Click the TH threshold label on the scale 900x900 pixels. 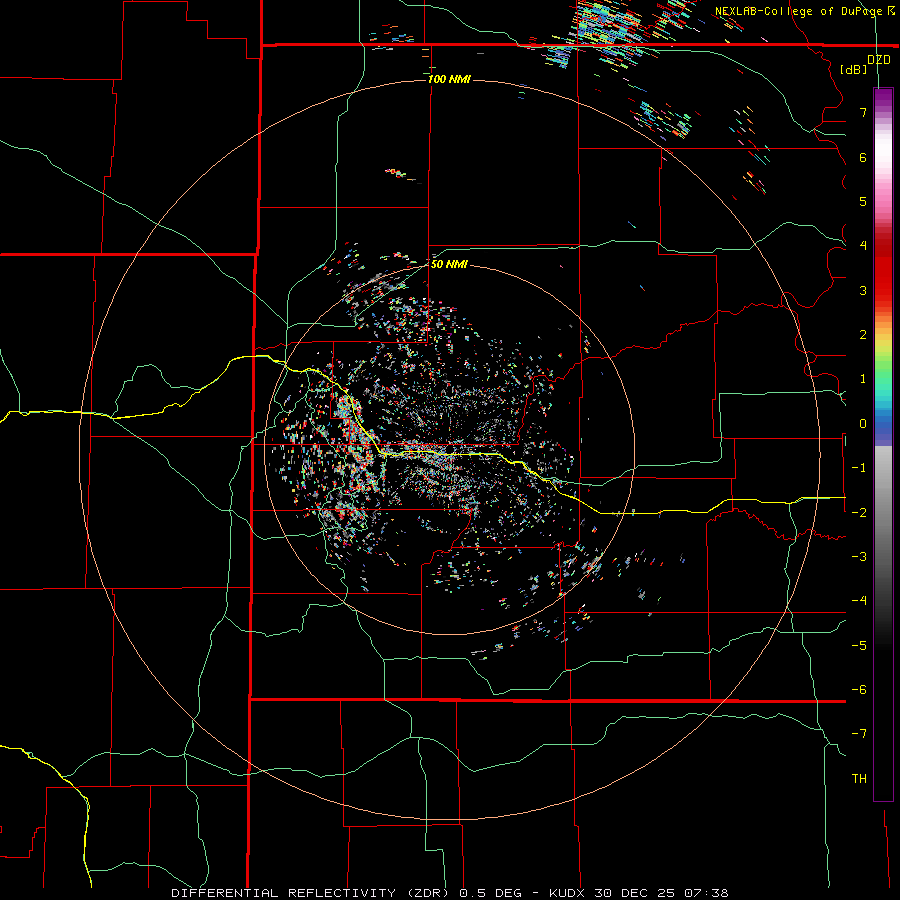tap(859, 778)
